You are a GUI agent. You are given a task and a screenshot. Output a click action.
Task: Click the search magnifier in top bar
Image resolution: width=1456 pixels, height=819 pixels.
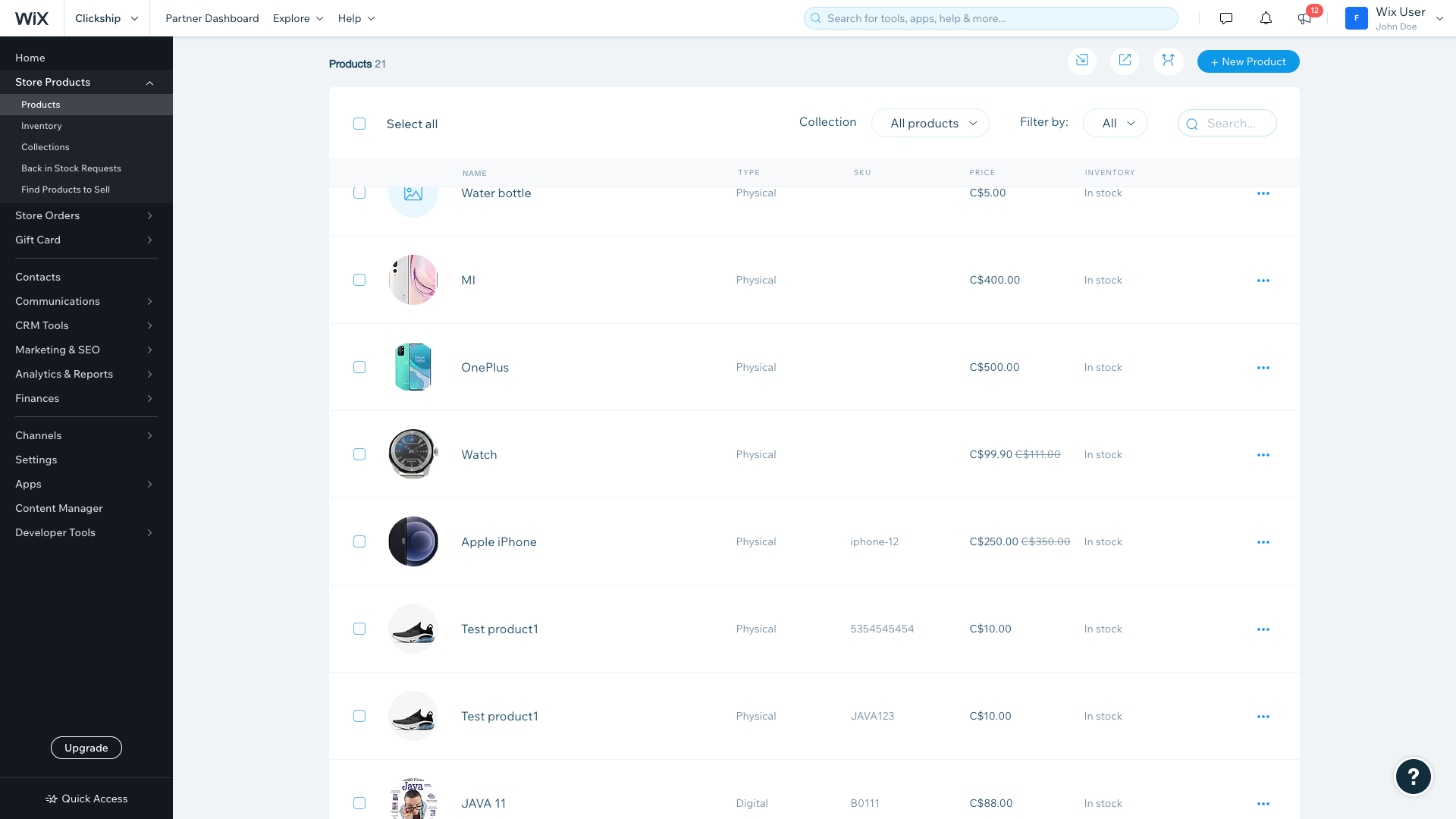tap(816, 18)
